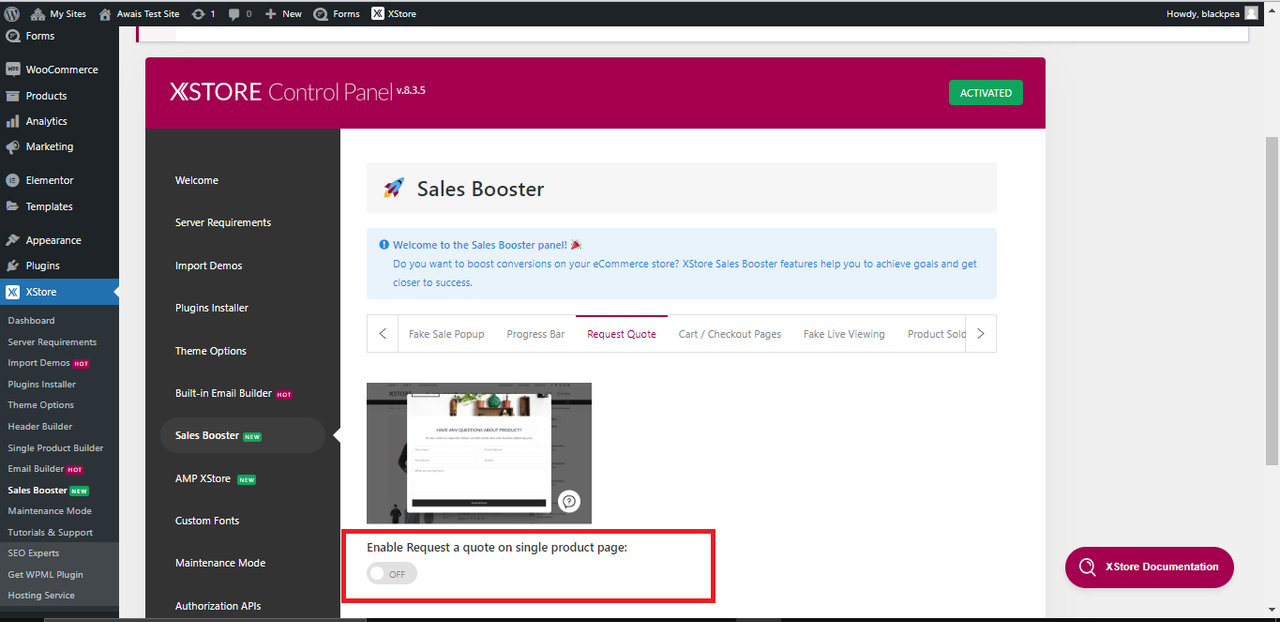
Task: Open Custom Fonts panel item
Action: click(x=207, y=521)
